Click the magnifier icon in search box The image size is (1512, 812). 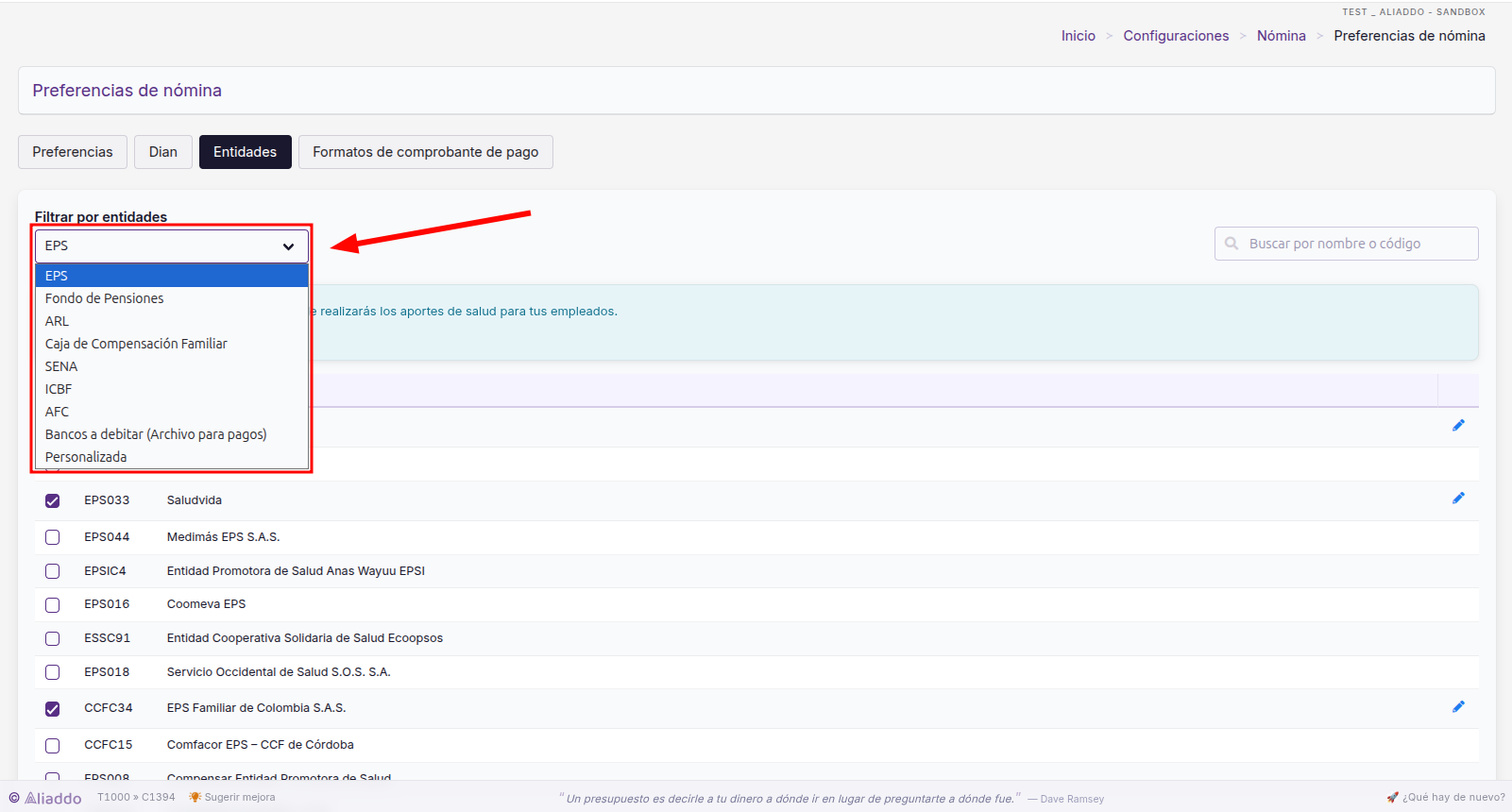[1232, 244]
